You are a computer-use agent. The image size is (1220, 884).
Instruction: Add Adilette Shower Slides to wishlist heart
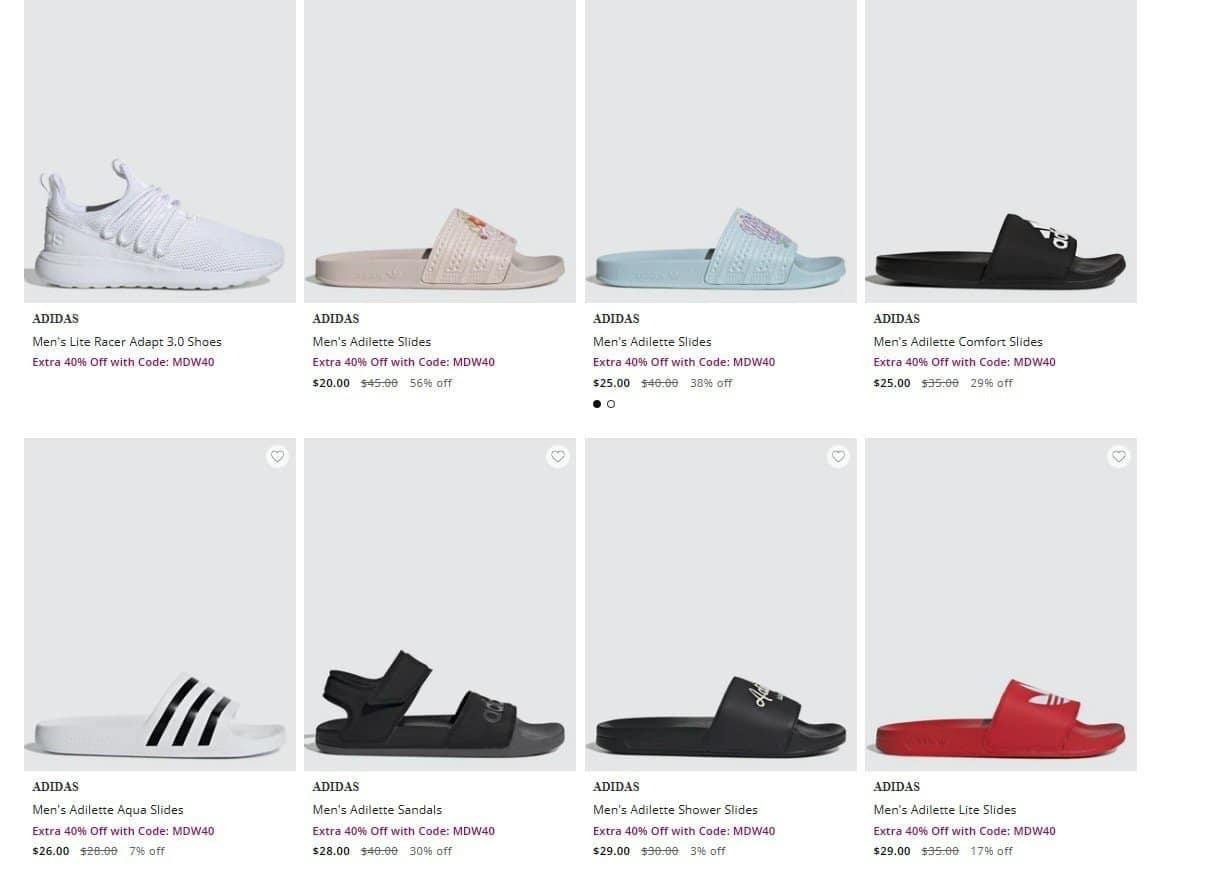click(x=838, y=456)
